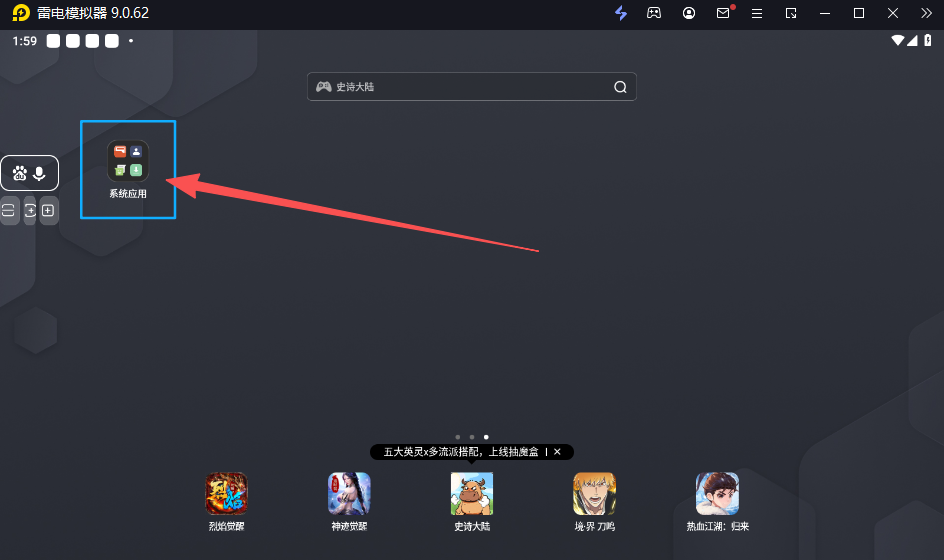Viewport: 944px width, 560px height.
Task: Open the 境·界 刀鸣 game
Action: point(594,493)
